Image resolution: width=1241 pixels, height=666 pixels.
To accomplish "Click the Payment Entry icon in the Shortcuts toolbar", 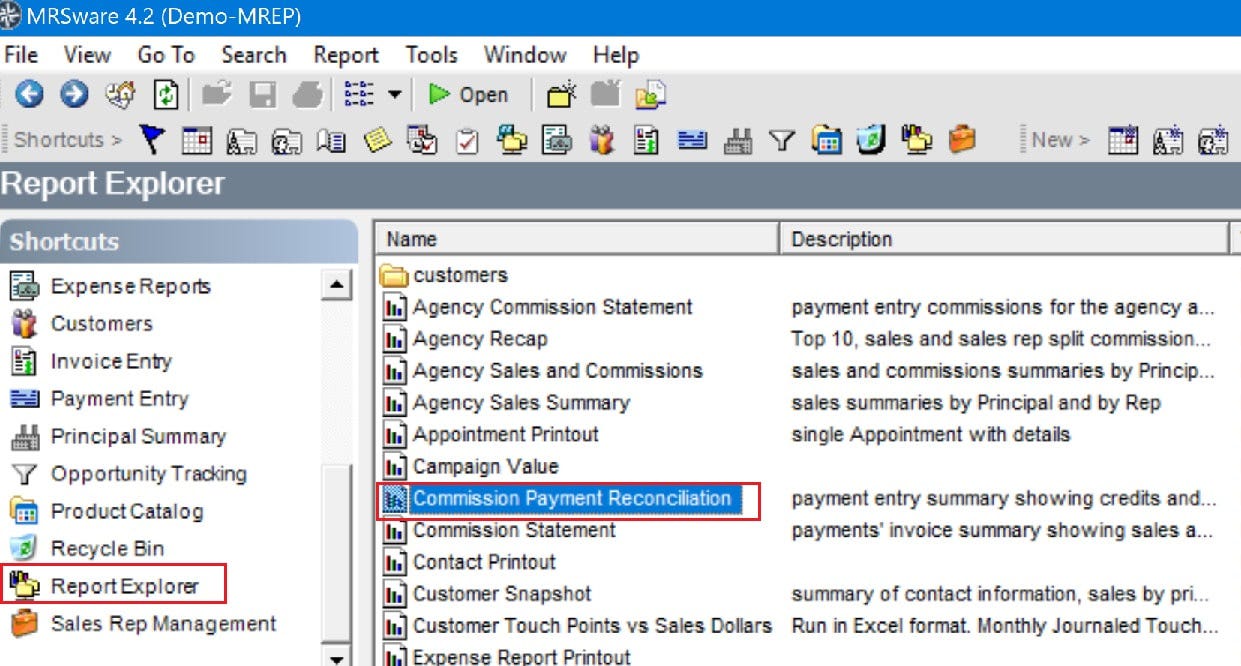I will pyautogui.click(x=692, y=140).
